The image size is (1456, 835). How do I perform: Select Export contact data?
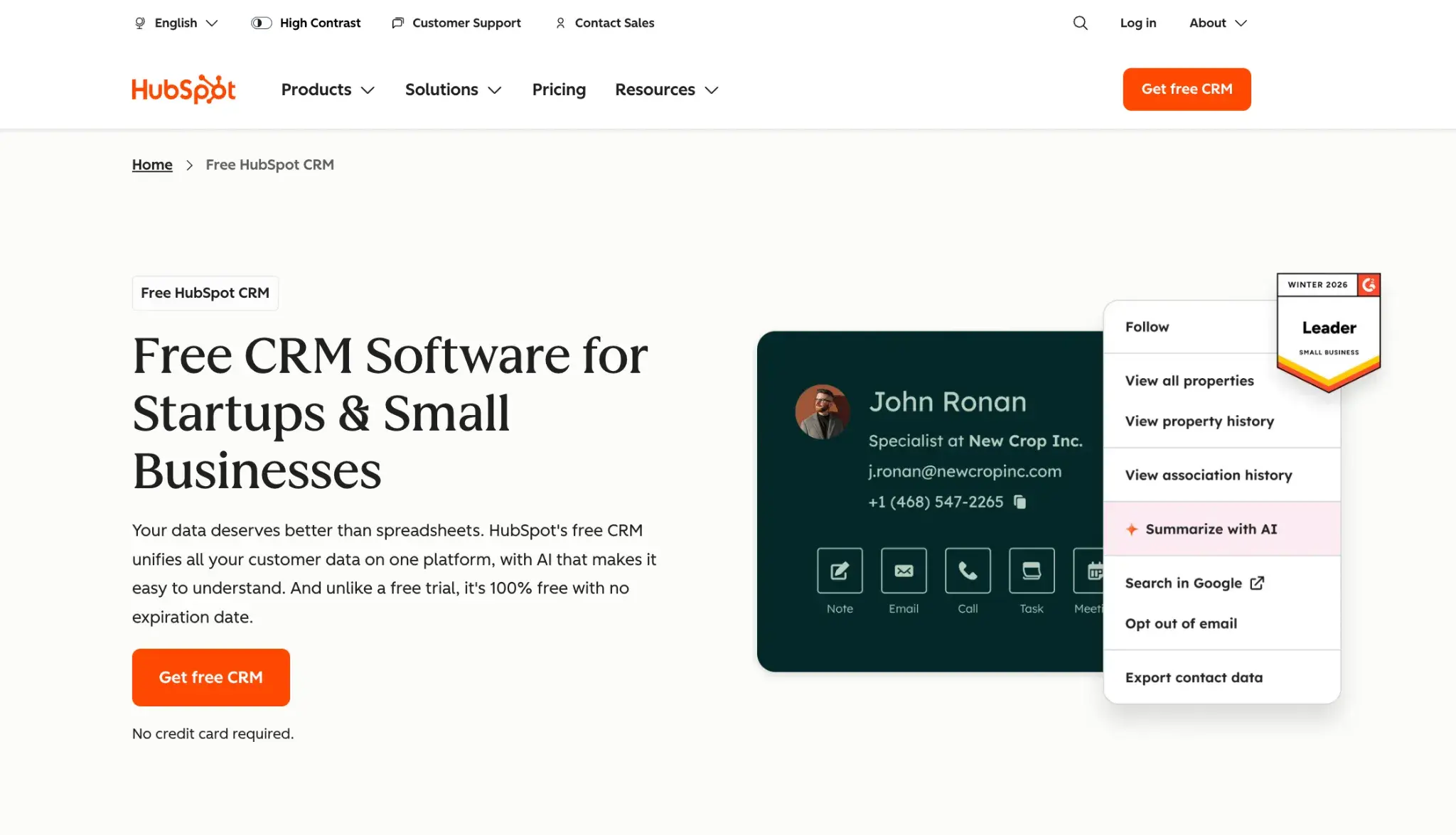[1194, 678]
